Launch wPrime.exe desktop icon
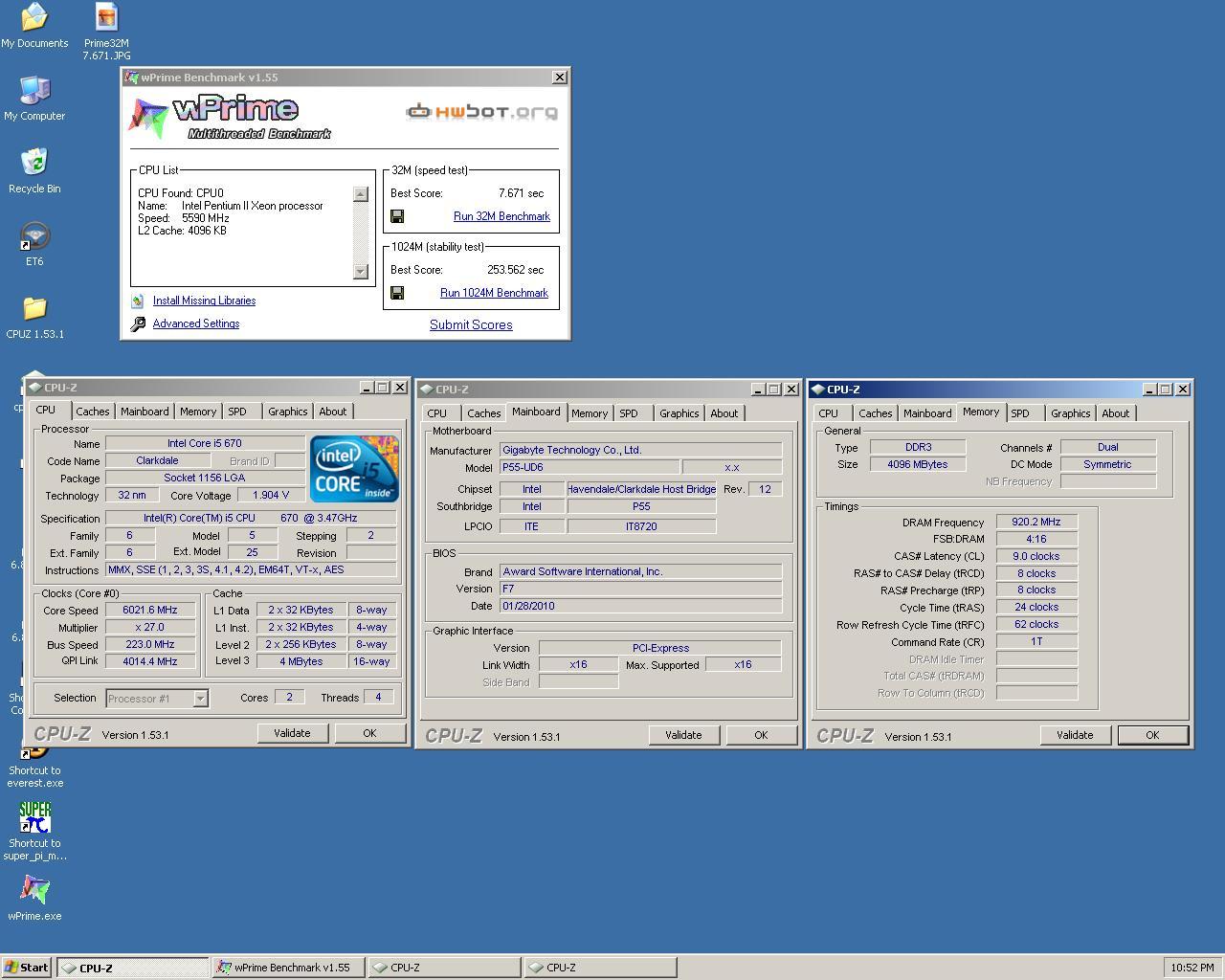 pos(34,891)
